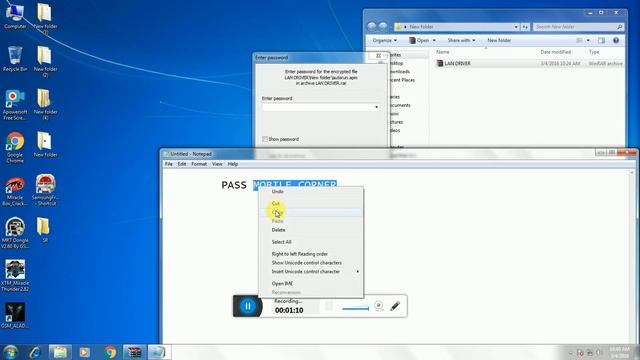Pause the screen recording
This screenshot has width=640, height=360.
tap(248, 306)
